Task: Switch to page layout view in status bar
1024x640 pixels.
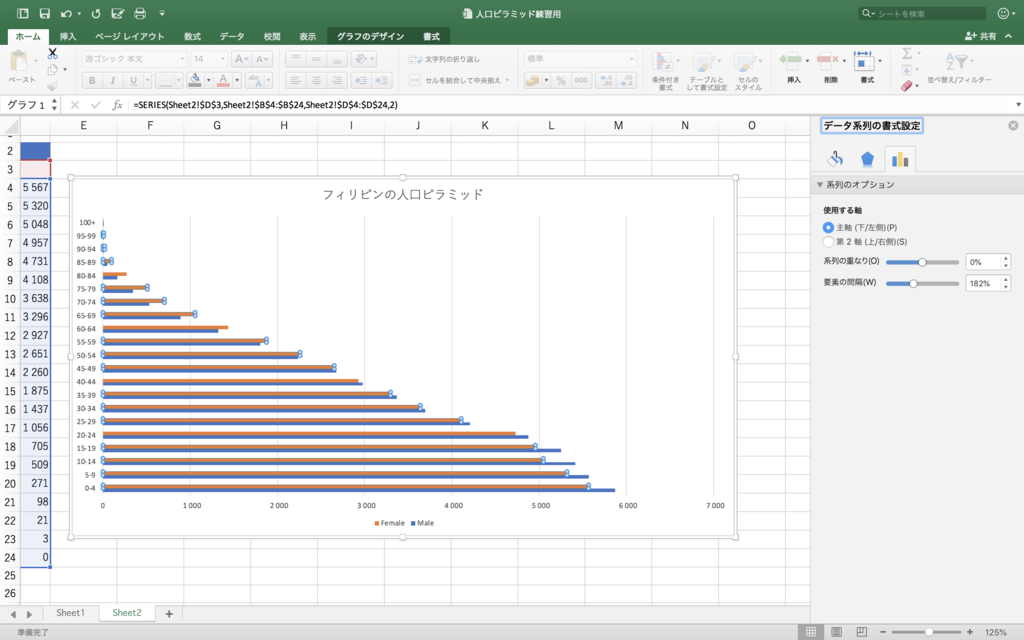Action: click(x=837, y=632)
